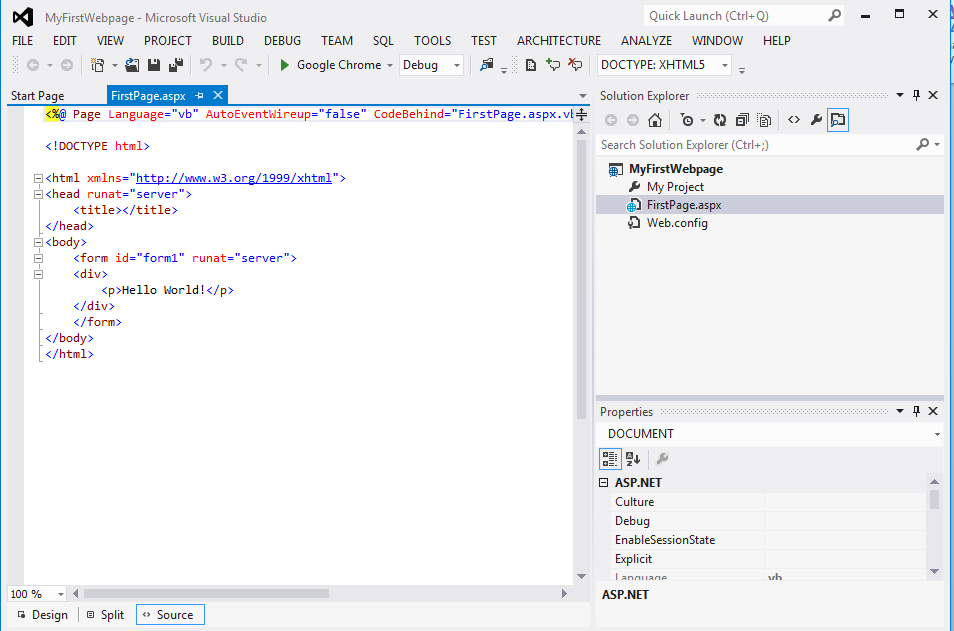The height and width of the screenshot is (631, 954).
Task: Click the Quick Launch magnifier icon
Action: click(x=835, y=15)
